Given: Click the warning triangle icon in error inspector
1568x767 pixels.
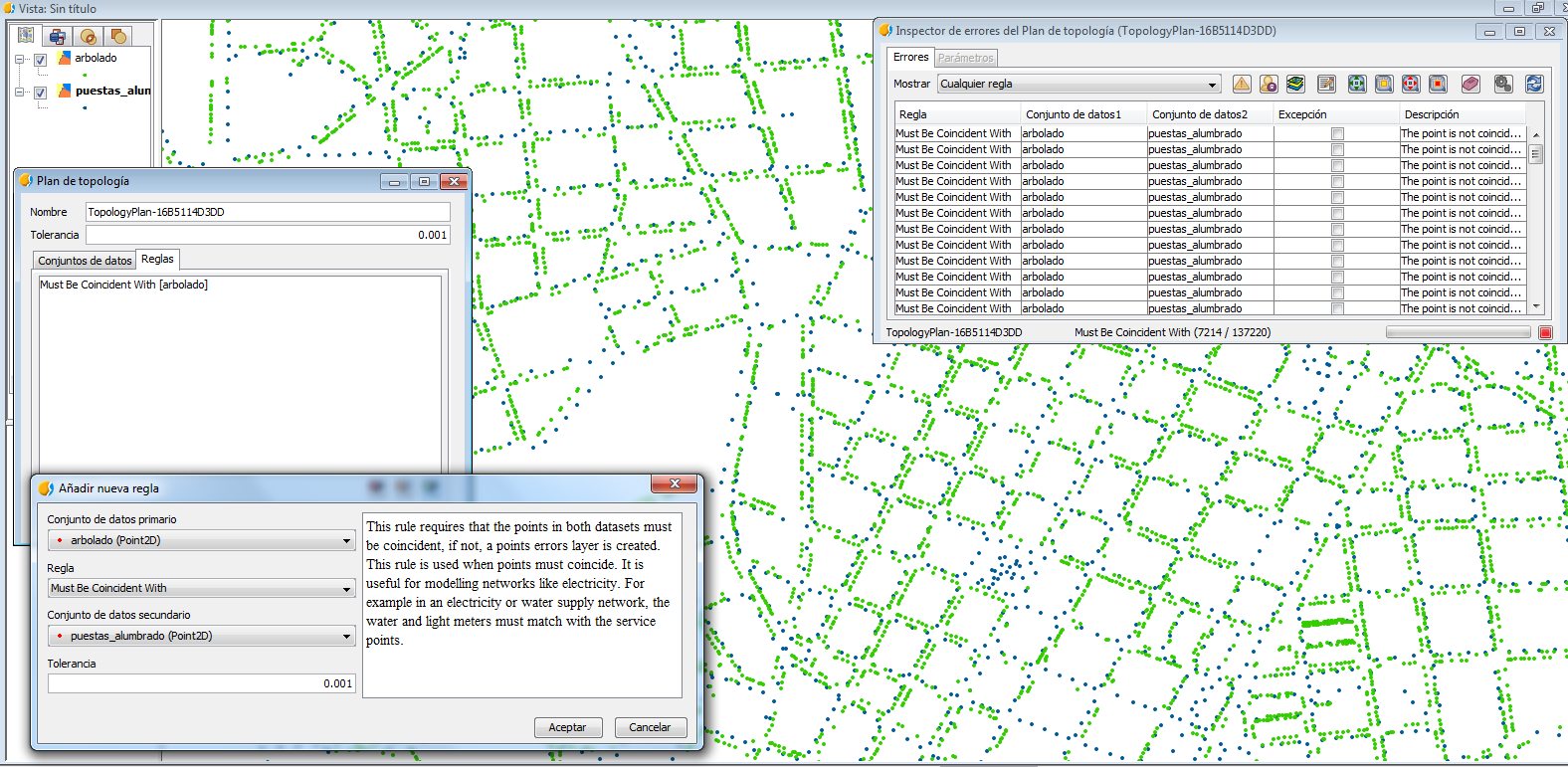Looking at the screenshot, I should coord(1242,85).
